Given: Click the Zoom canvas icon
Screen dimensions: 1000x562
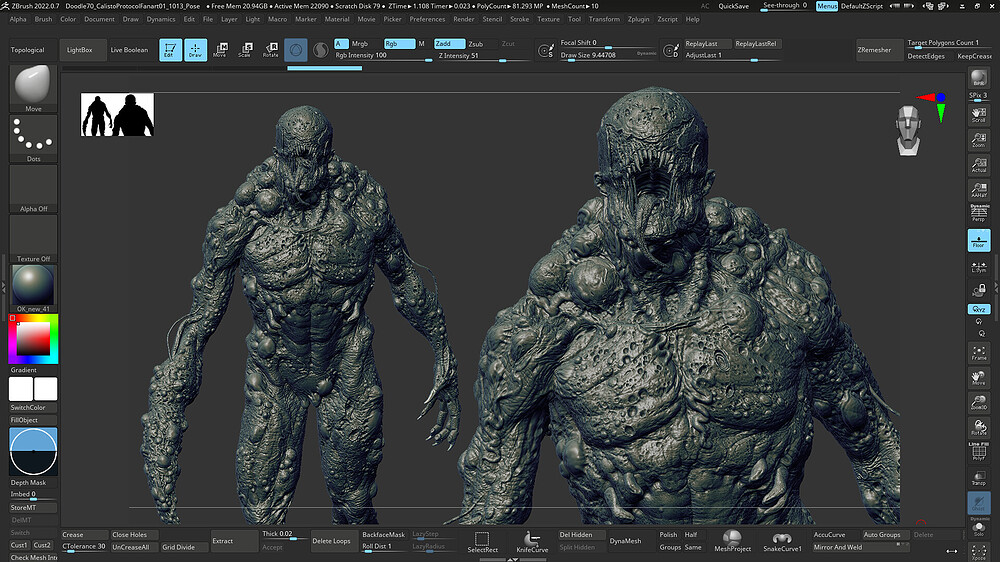Looking at the screenshot, I should point(978,140).
